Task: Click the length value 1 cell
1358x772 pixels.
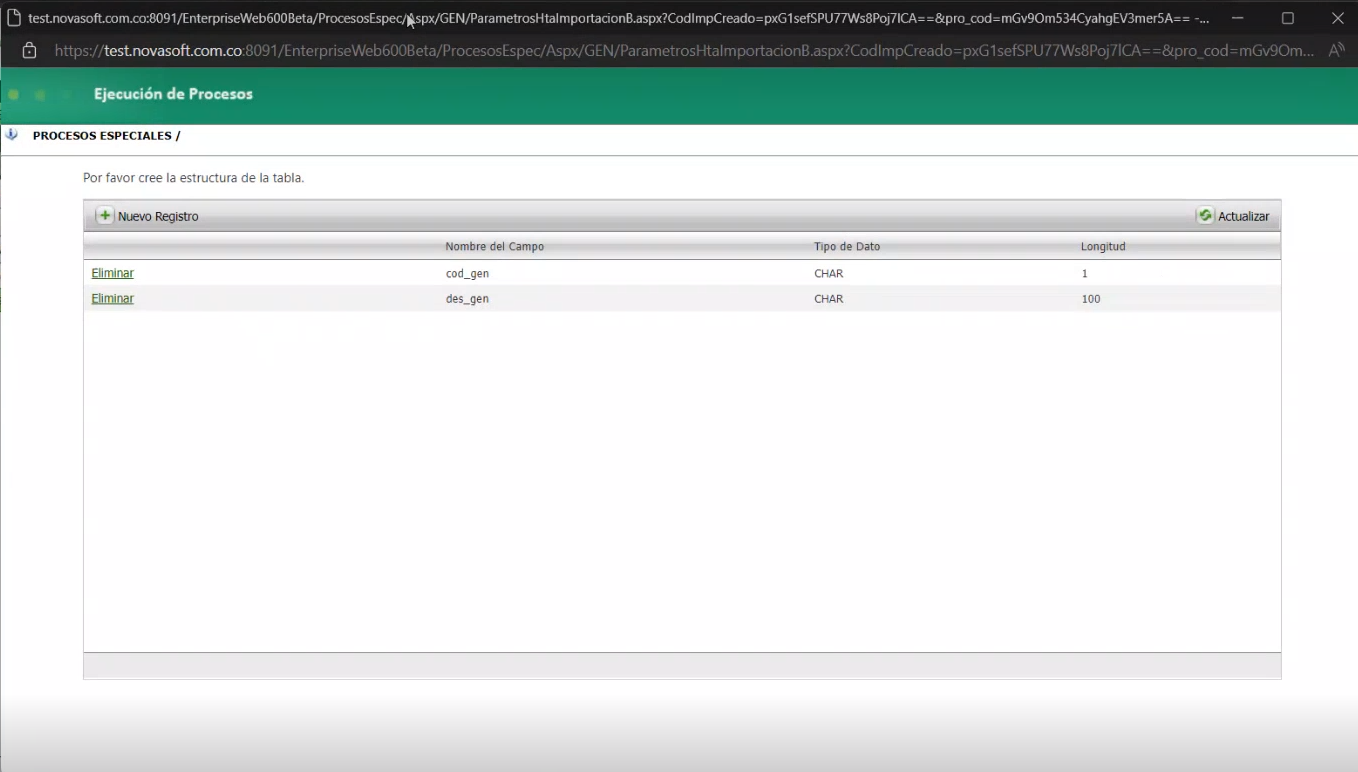Action: point(1084,273)
